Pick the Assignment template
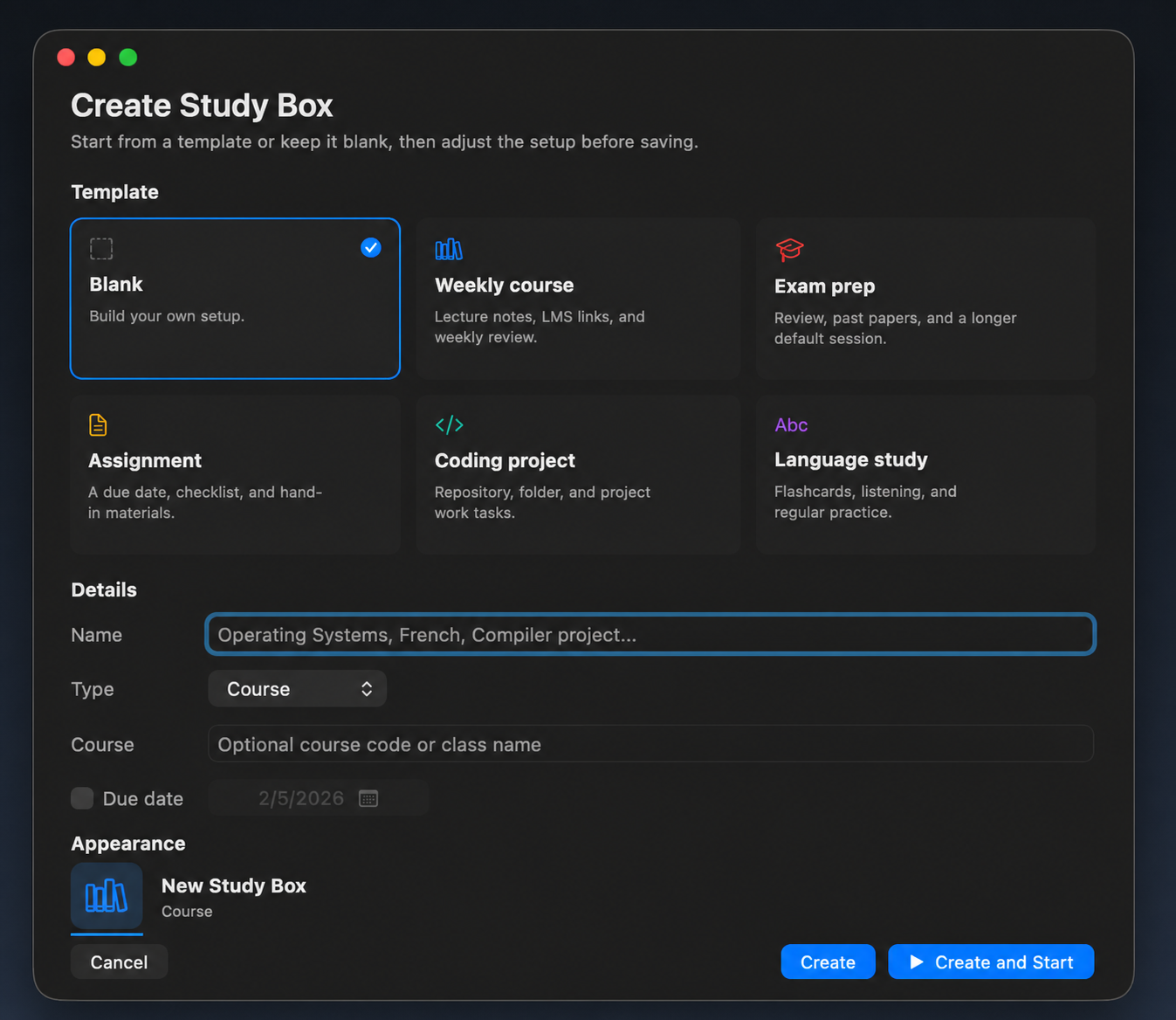 [x=235, y=474]
